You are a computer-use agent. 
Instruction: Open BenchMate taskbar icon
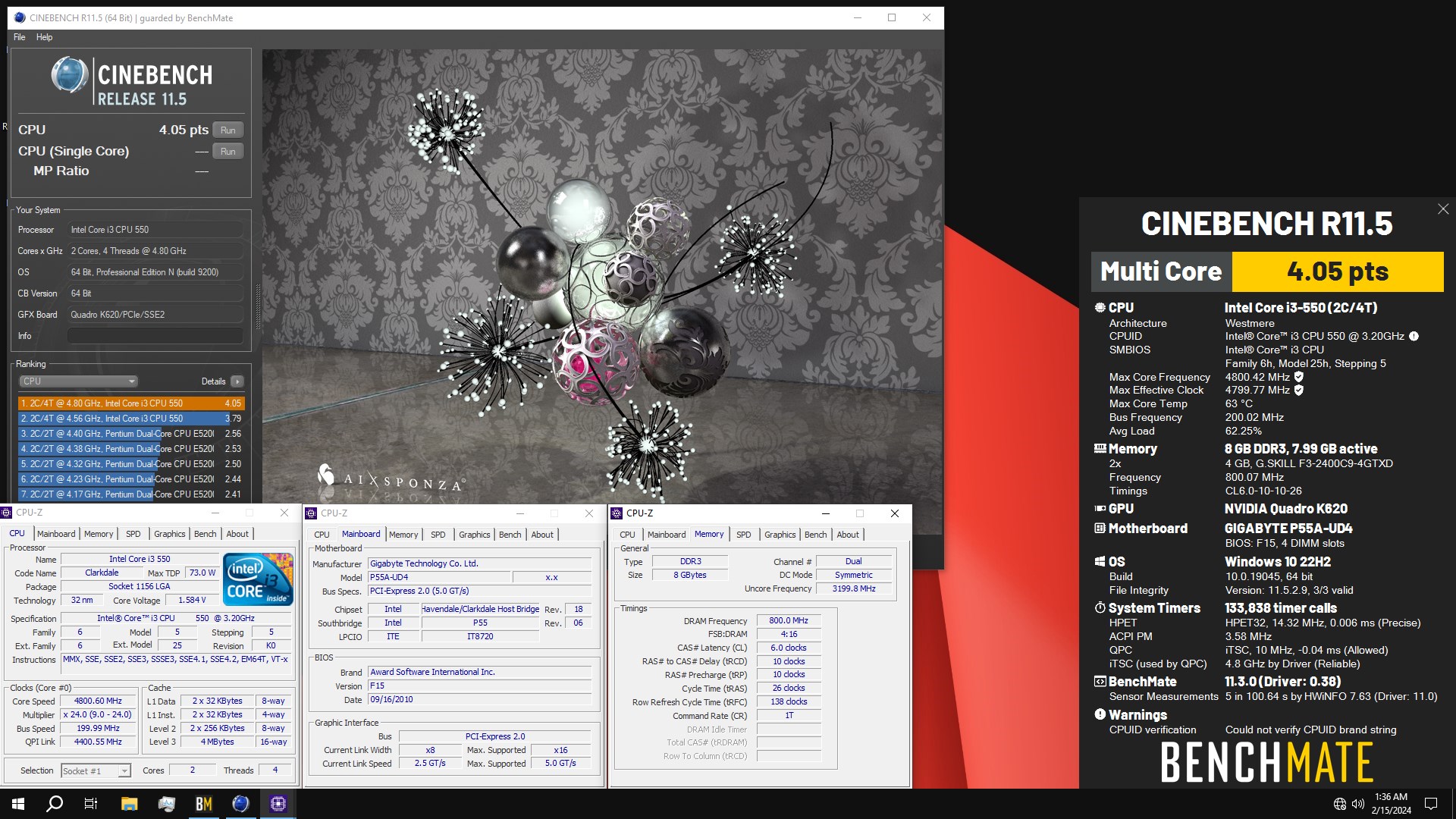[x=203, y=804]
